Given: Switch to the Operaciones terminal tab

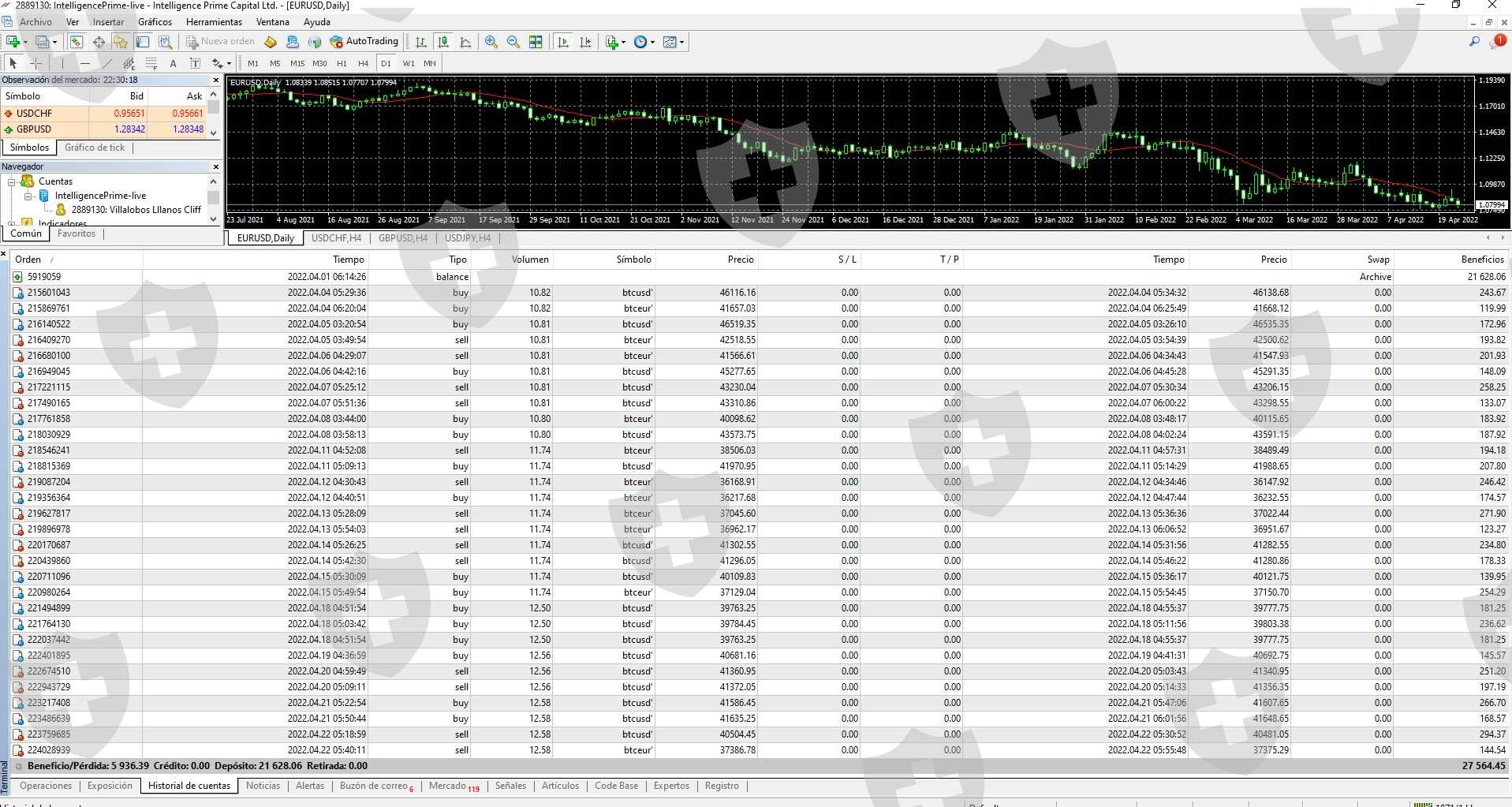Looking at the screenshot, I should point(46,786).
